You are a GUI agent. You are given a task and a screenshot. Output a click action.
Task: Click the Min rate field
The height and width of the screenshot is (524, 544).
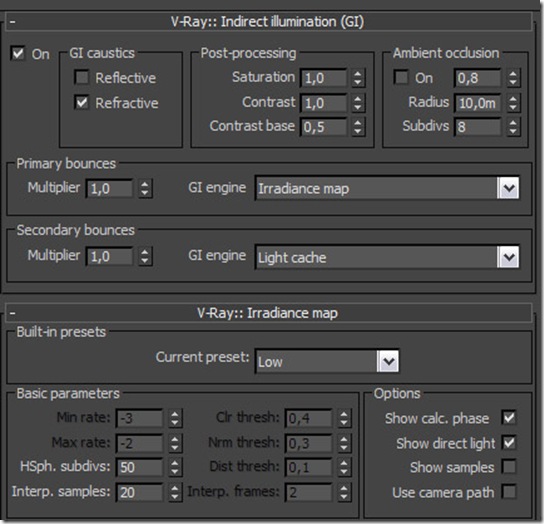pyautogui.click(x=139, y=418)
